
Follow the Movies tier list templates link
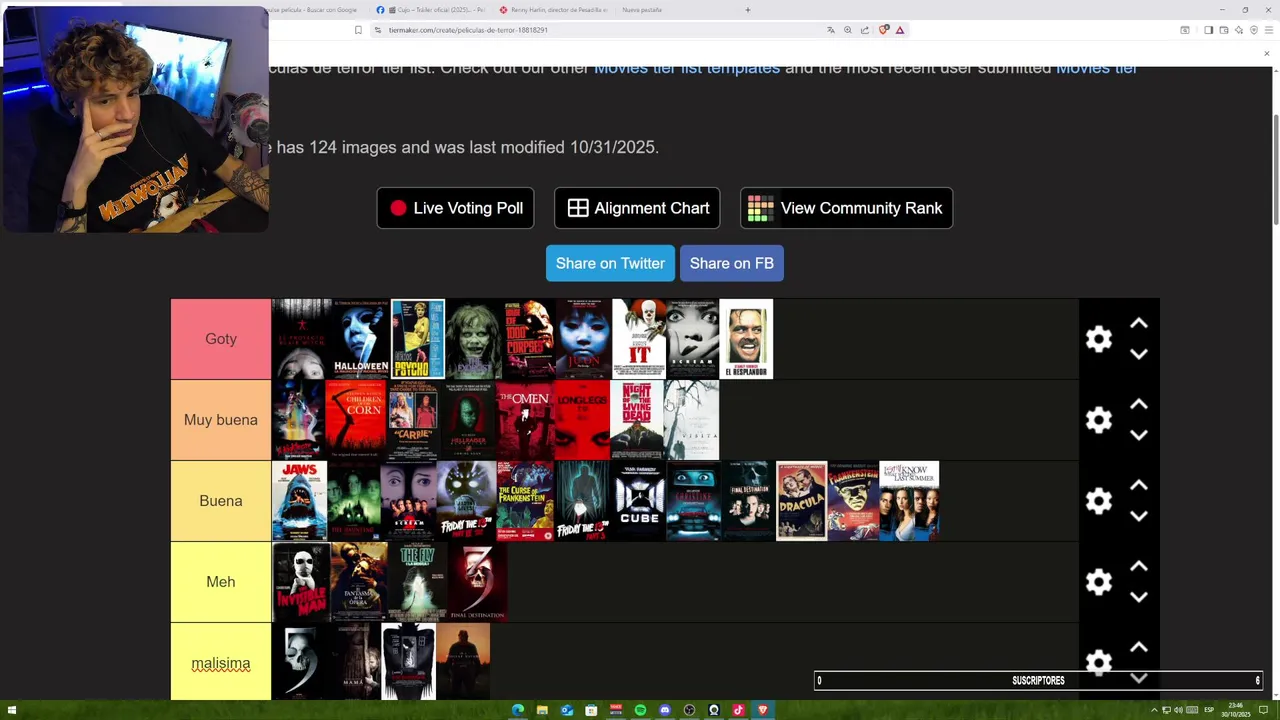pyautogui.click(x=687, y=69)
